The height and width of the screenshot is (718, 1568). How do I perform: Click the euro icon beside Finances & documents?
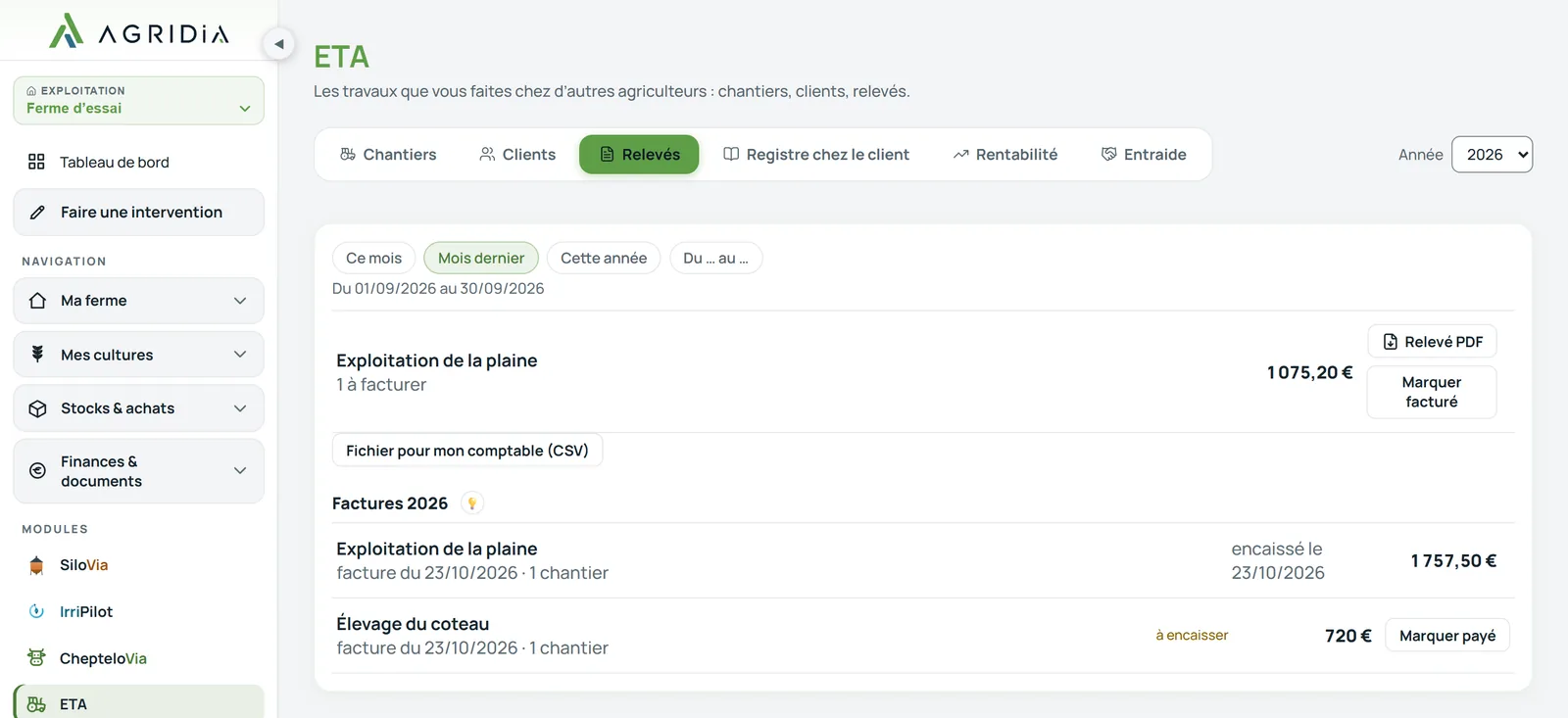pos(37,471)
